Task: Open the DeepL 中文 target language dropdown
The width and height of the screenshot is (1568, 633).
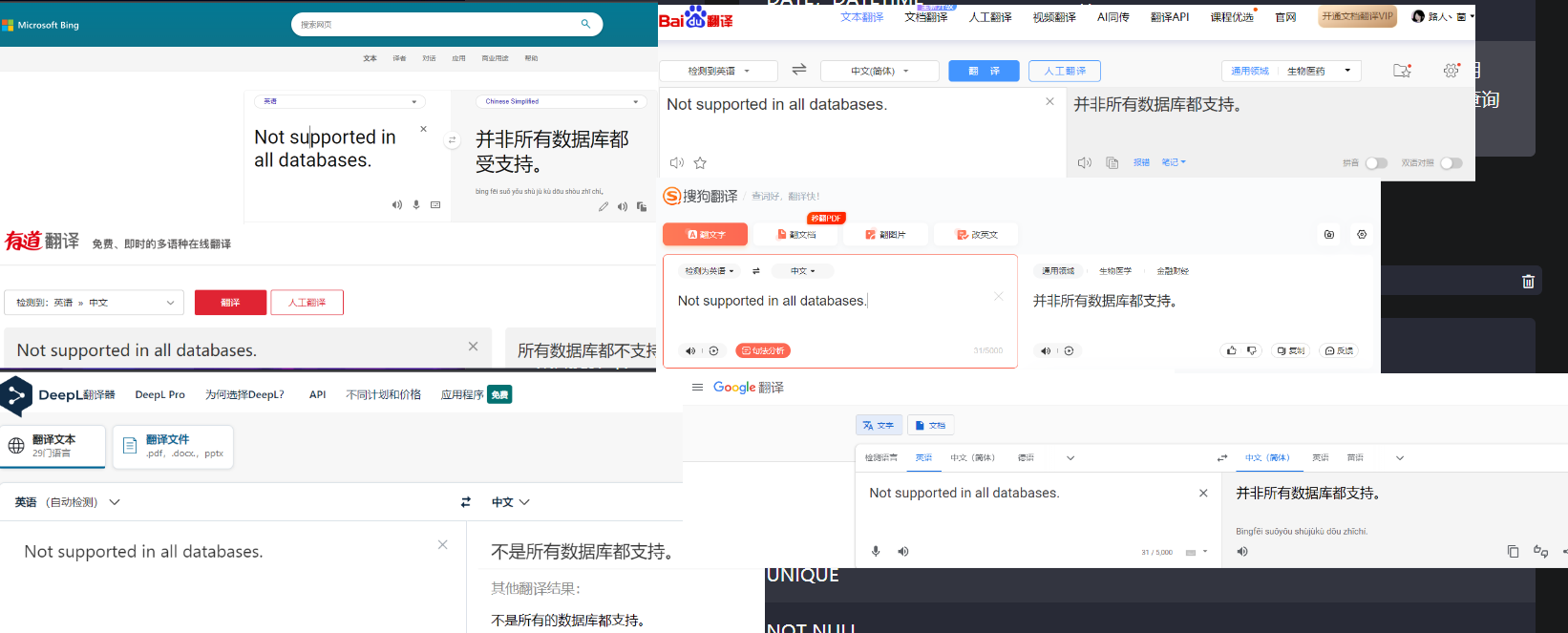Action: tap(511, 502)
